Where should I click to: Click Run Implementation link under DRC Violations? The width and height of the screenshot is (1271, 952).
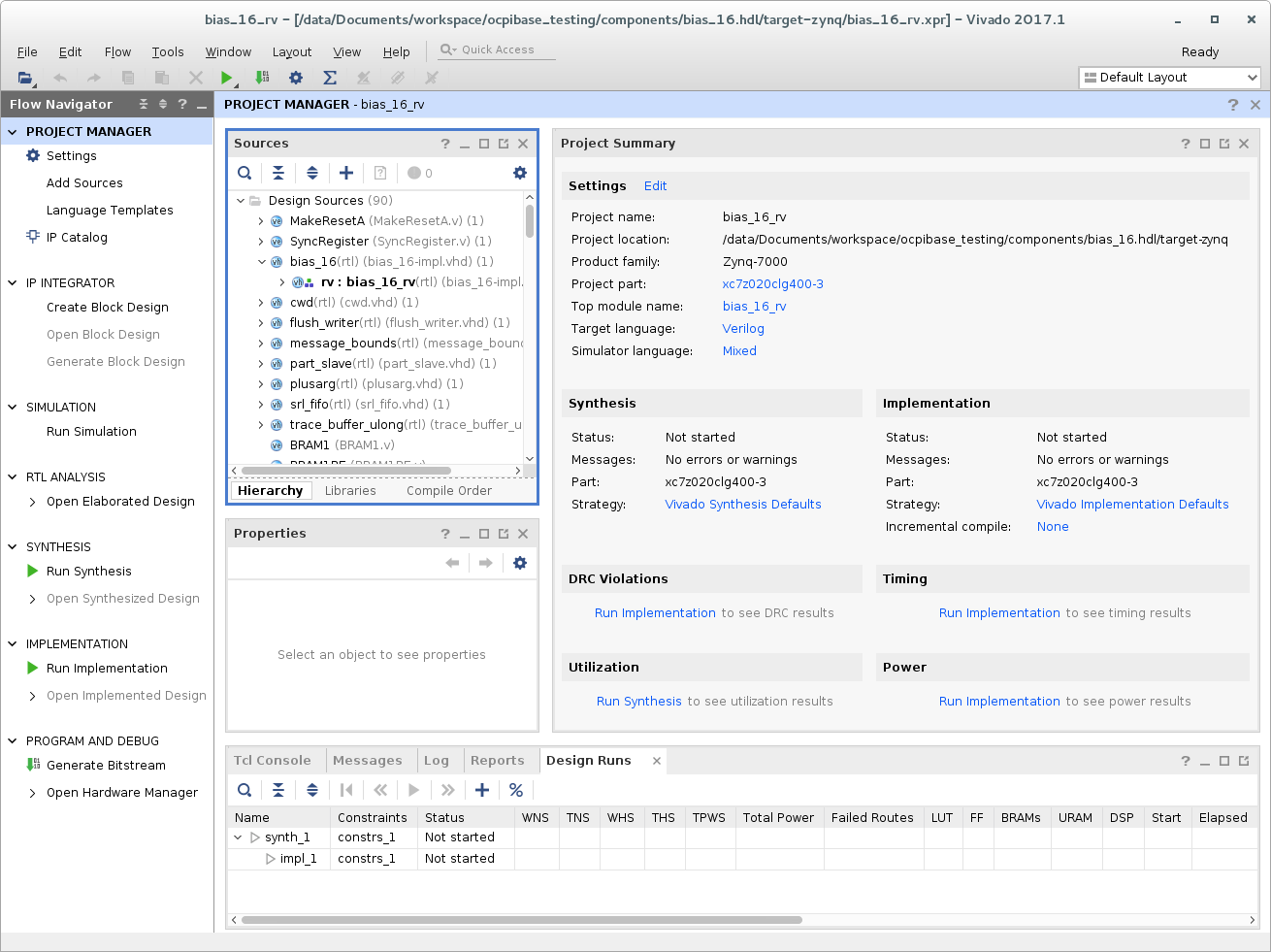point(655,613)
